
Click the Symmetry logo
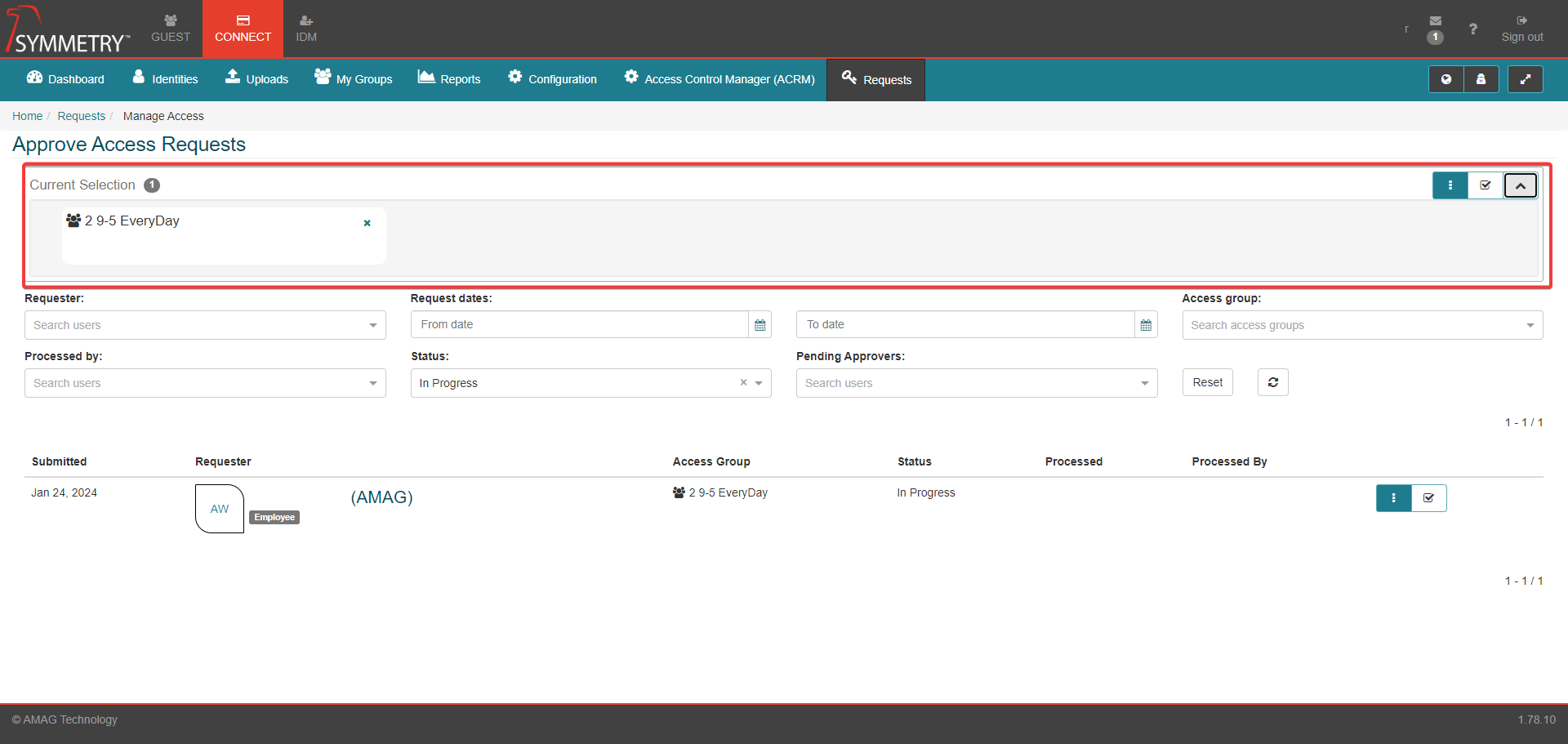click(x=68, y=29)
